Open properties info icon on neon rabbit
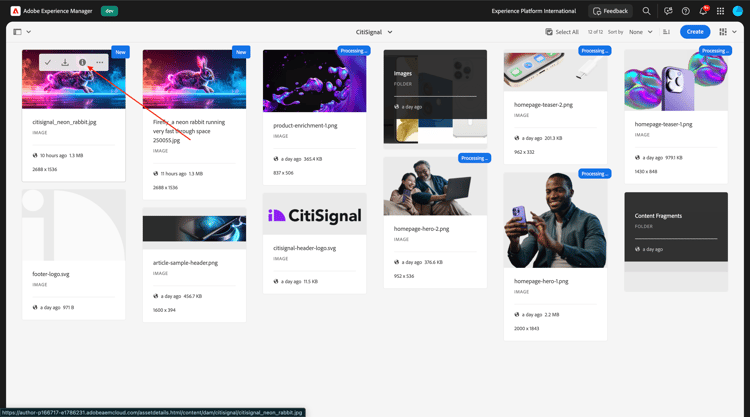 [82, 62]
